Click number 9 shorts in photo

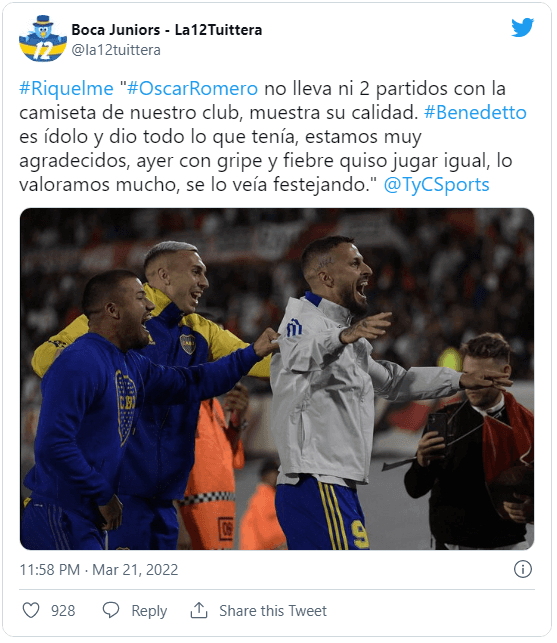tap(322, 515)
